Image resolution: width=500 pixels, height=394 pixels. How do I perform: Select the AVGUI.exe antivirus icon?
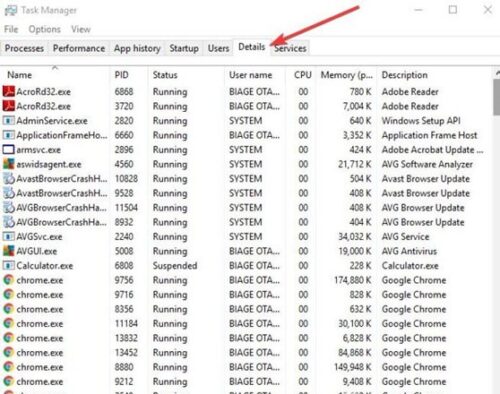click(9, 251)
